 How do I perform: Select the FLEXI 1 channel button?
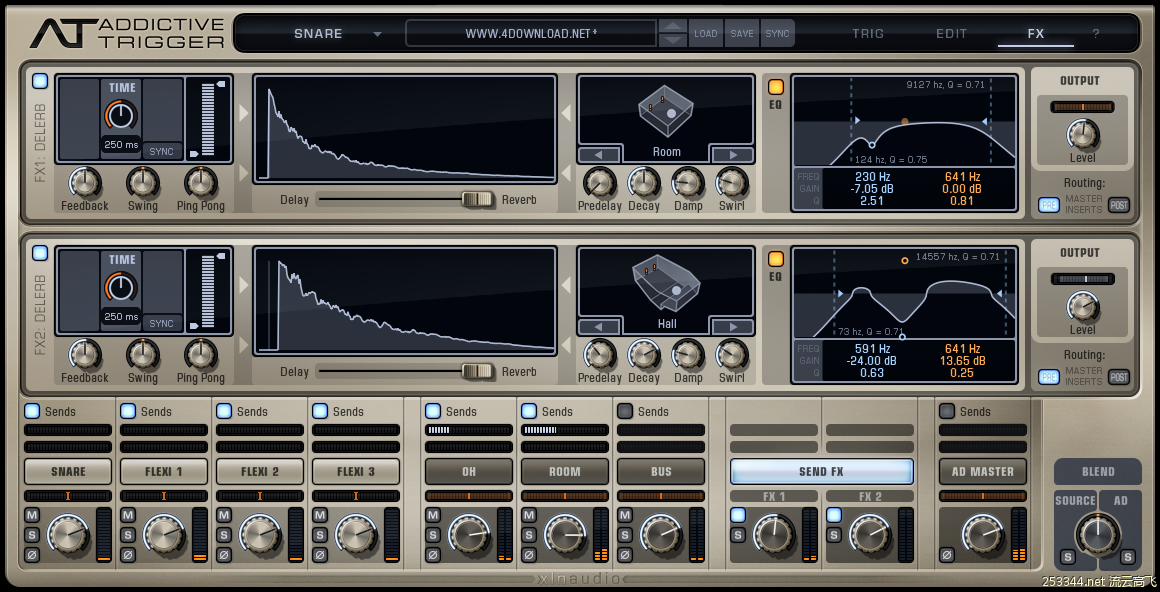[163, 471]
